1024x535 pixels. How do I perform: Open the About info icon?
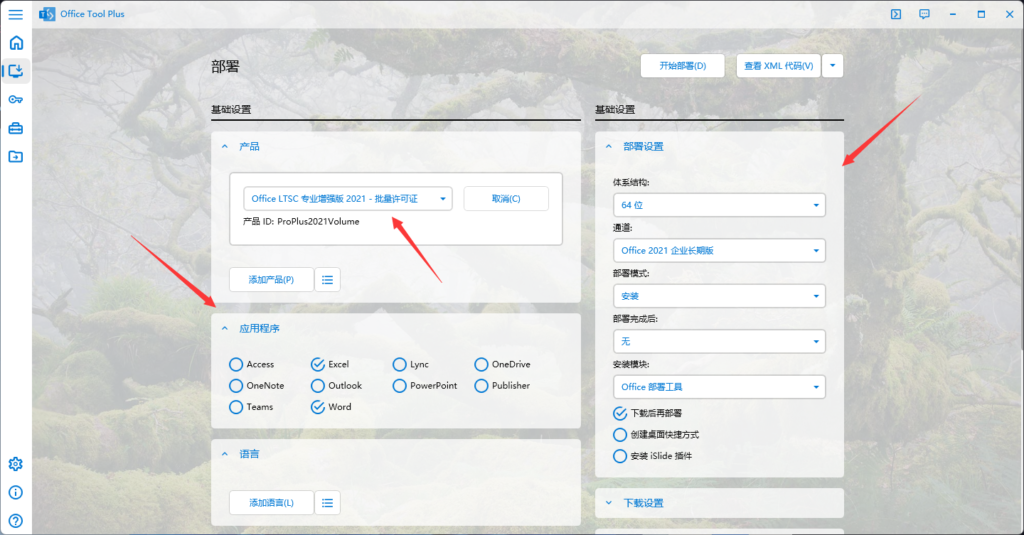click(x=16, y=493)
